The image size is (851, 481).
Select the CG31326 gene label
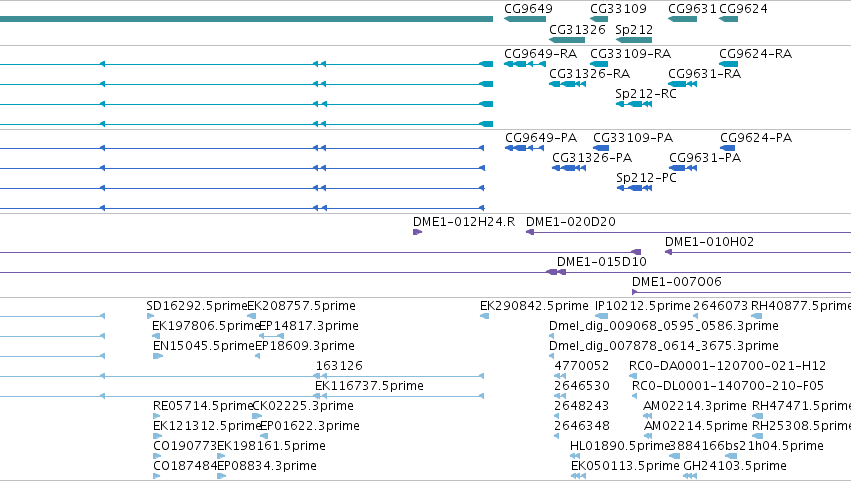point(577,29)
